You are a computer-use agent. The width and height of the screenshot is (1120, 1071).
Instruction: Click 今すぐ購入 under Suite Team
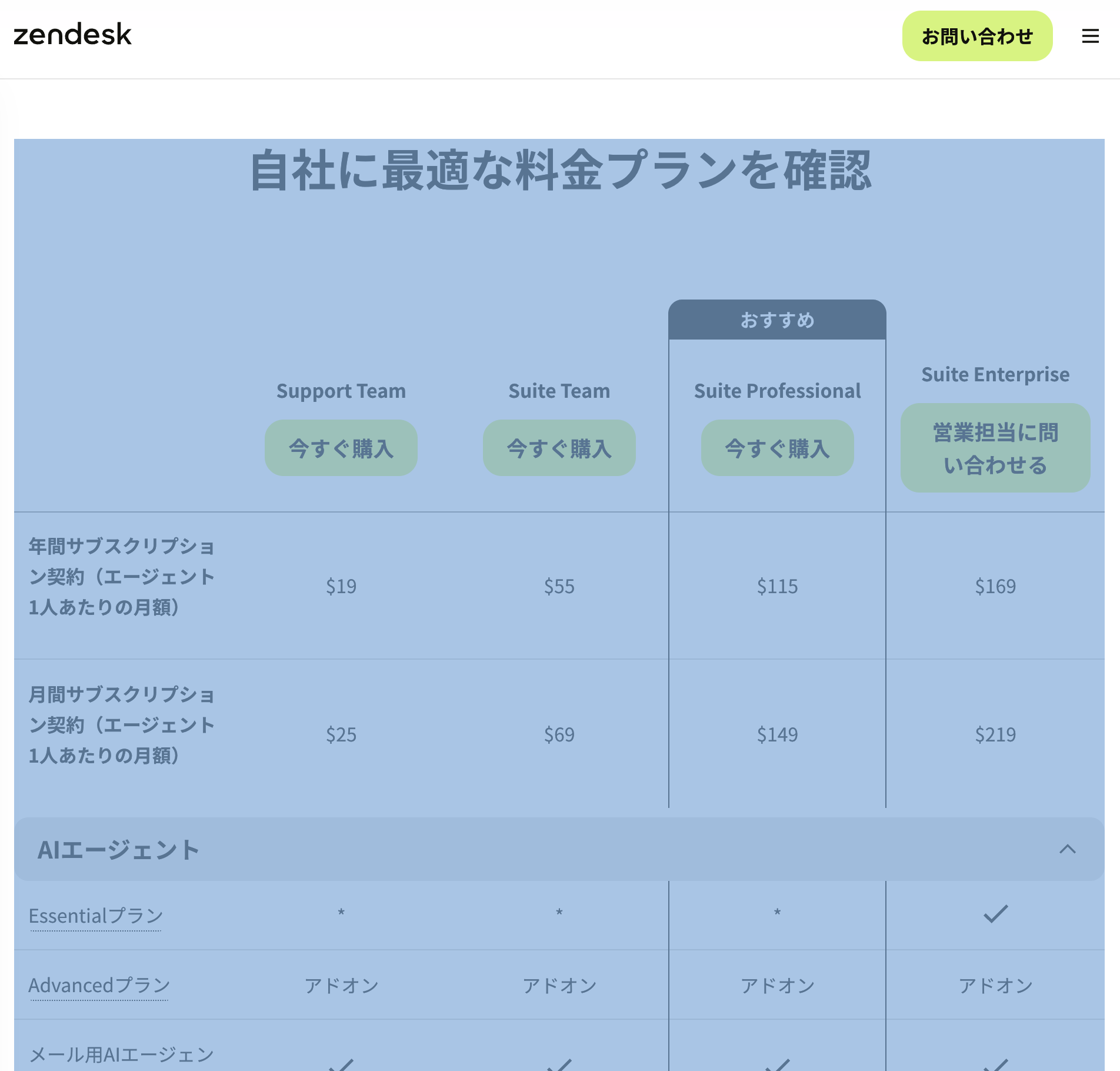tap(559, 448)
